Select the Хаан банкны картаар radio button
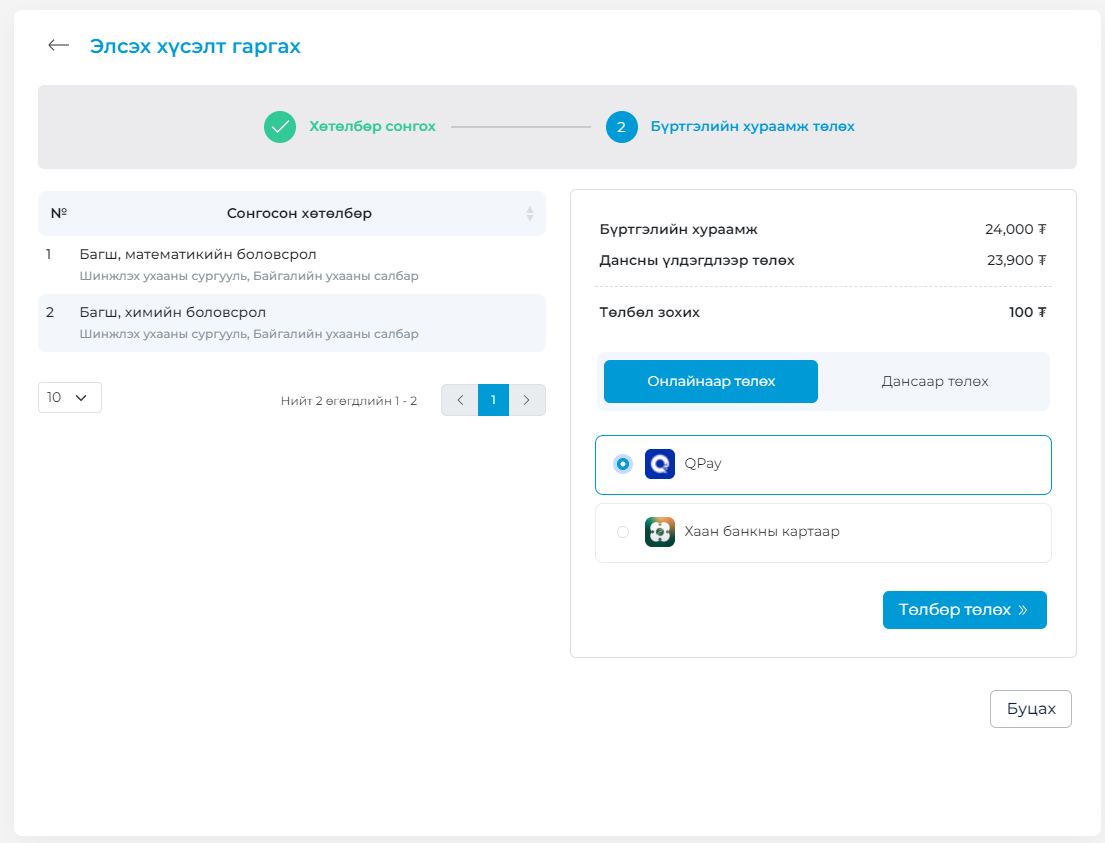Screen dimensions: 1105x843 click(x=623, y=532)
